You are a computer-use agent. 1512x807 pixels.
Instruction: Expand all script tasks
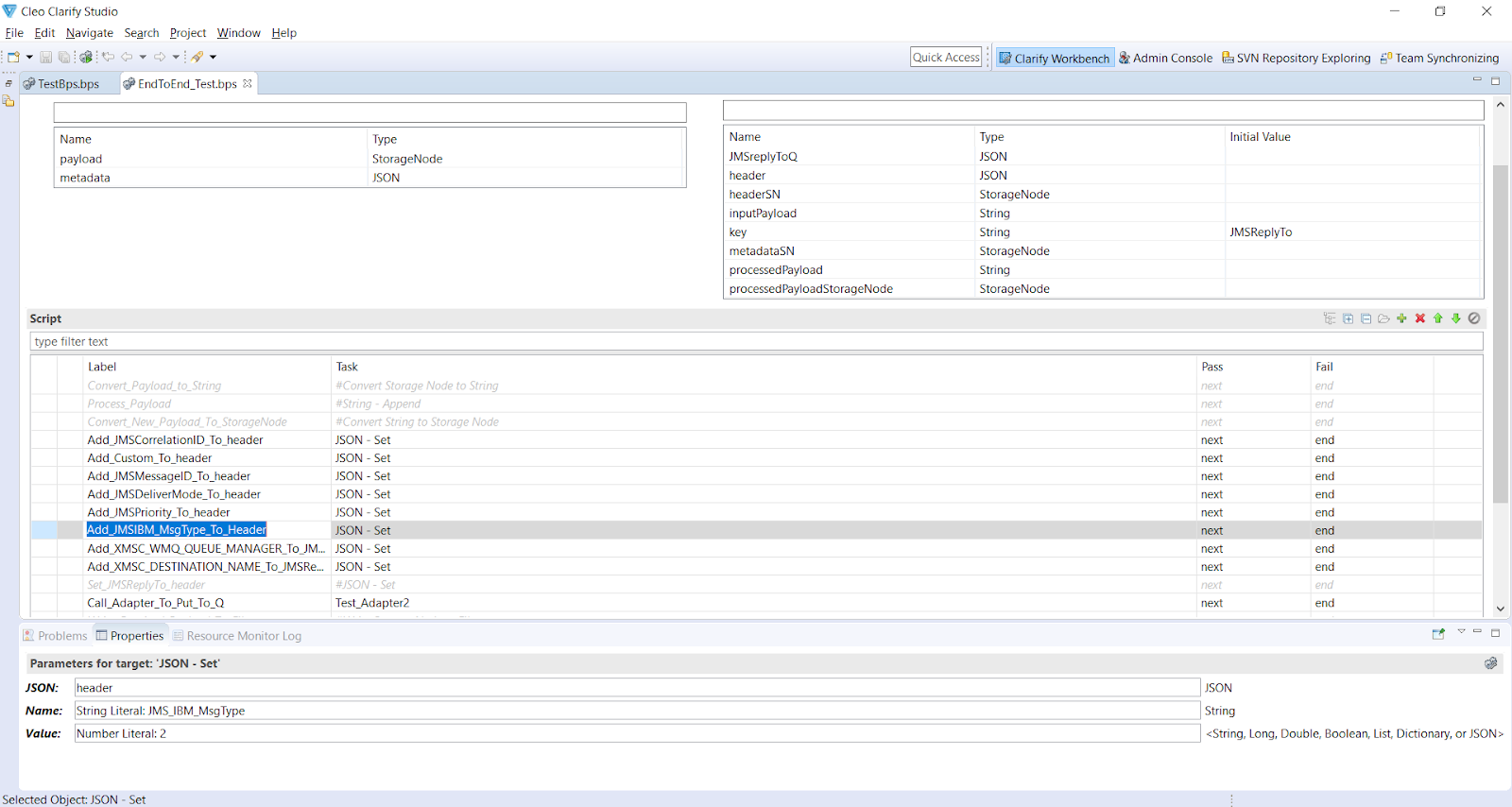(1348, 318)
